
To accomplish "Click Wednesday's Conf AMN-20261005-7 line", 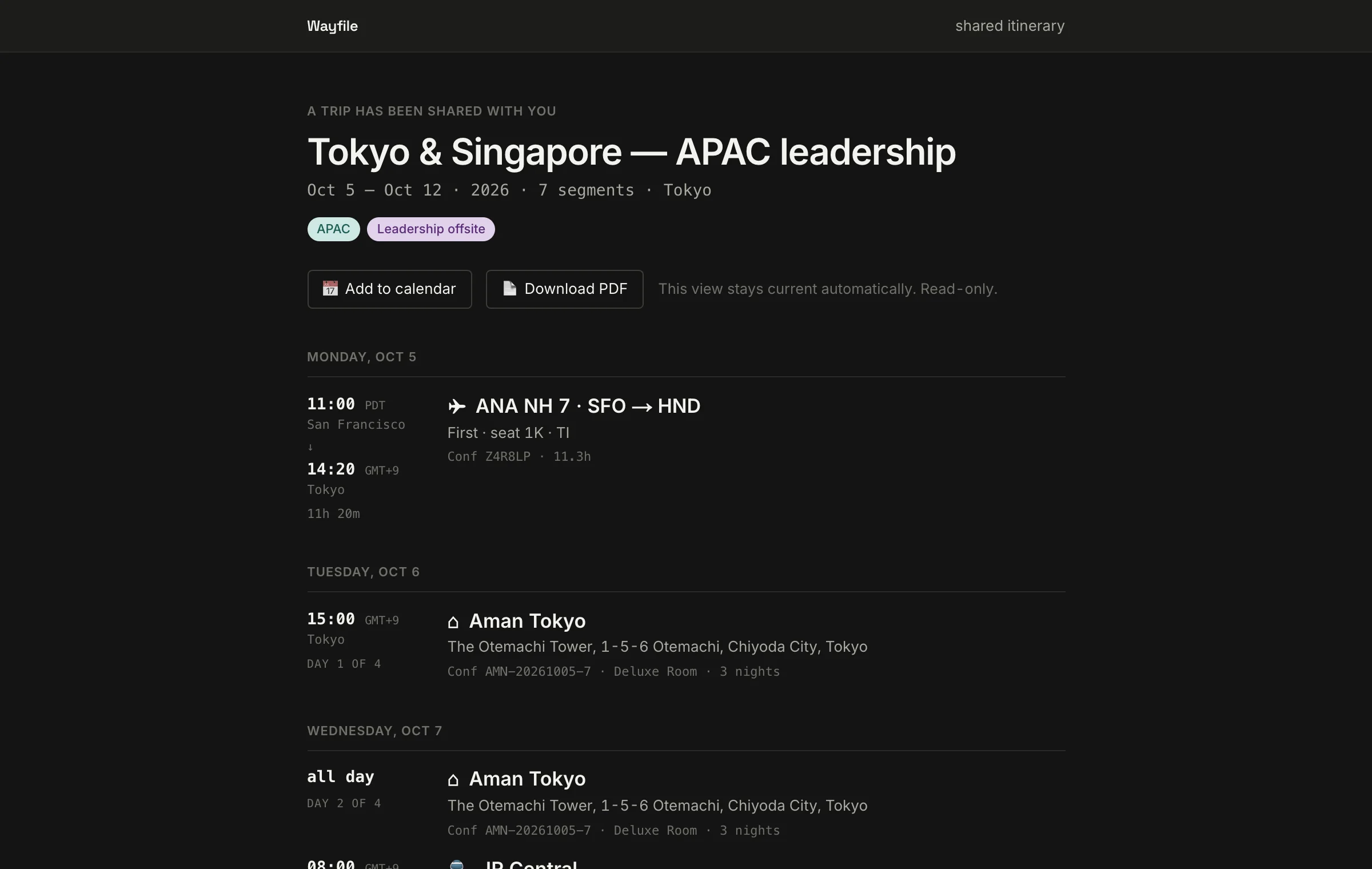I will coord(613,831).
